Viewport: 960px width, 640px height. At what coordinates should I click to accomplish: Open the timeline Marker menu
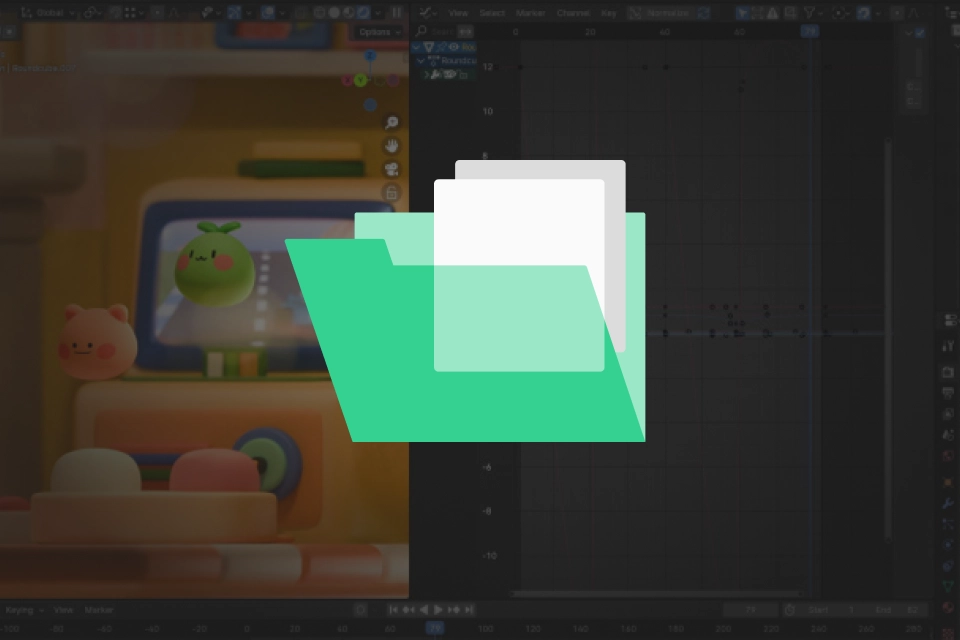[99, 610]
